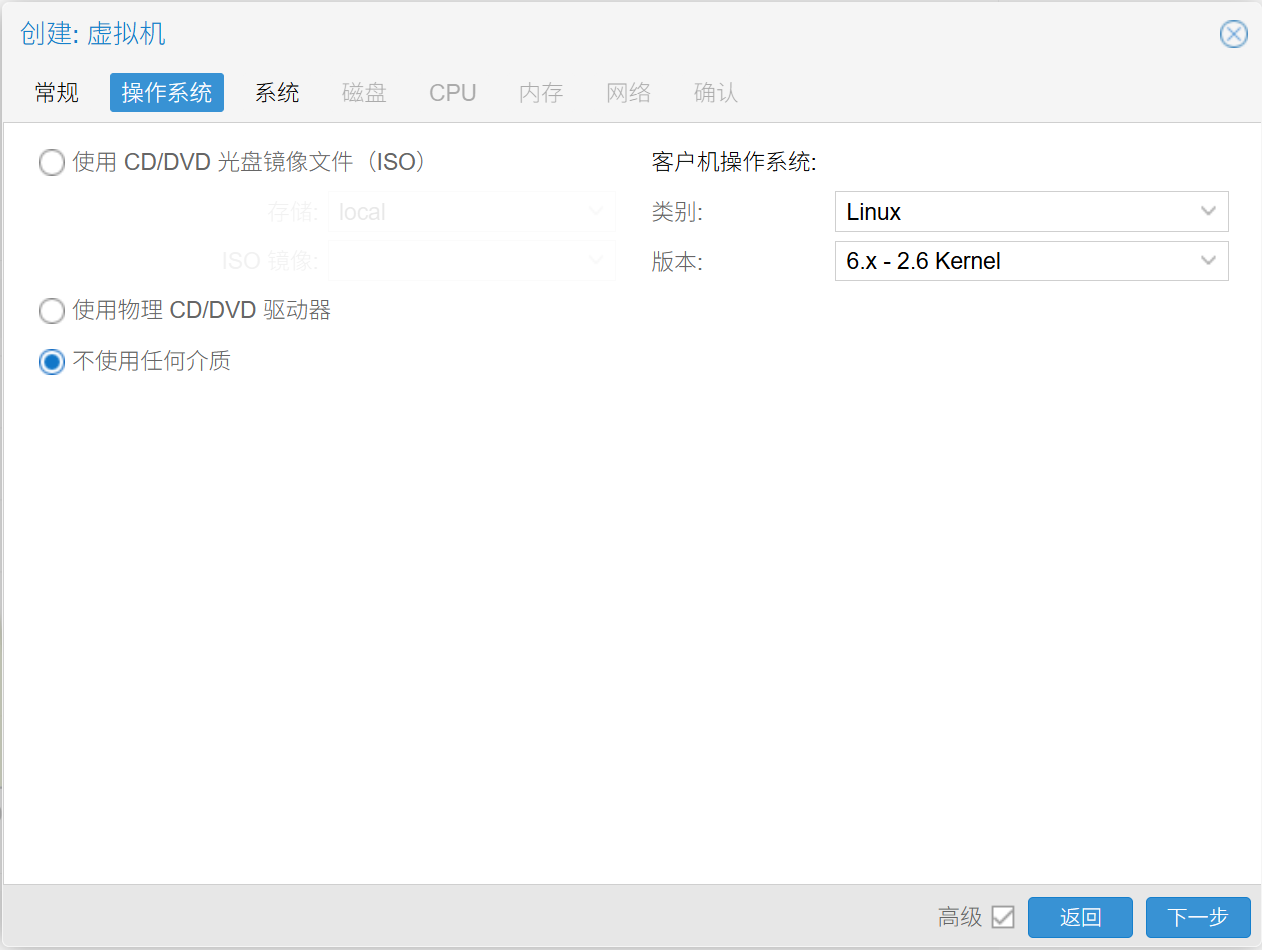The height and width of the screenshot is (950, 1262).
Task: Select 使用物理 CD/DVD 驱动器 radio option
Action: [52, 311]
